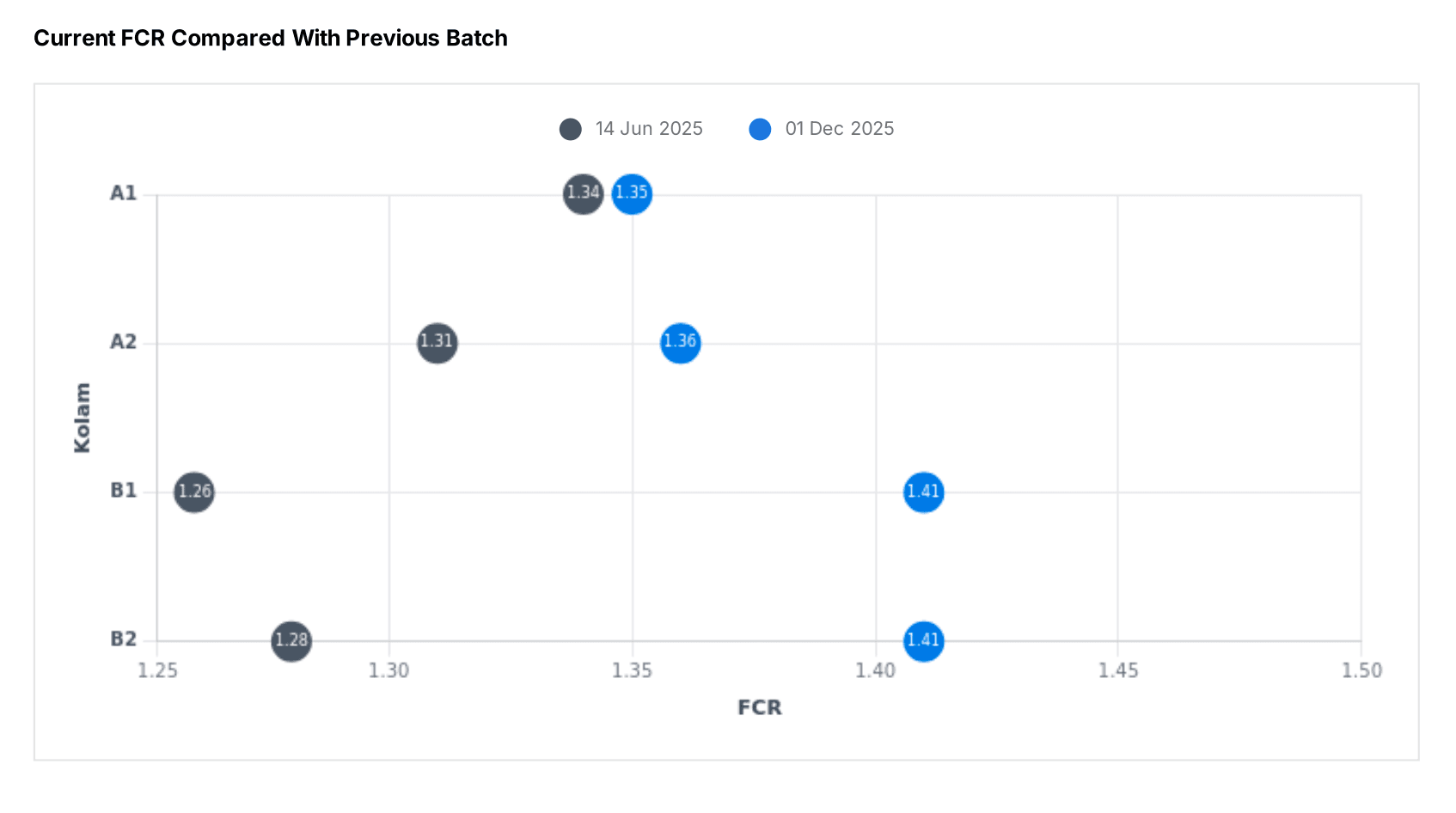The width and height of the screenshot is (1456, 813).
Task: Select the B2 pond label on the y-axis
Action: (124, 639)
